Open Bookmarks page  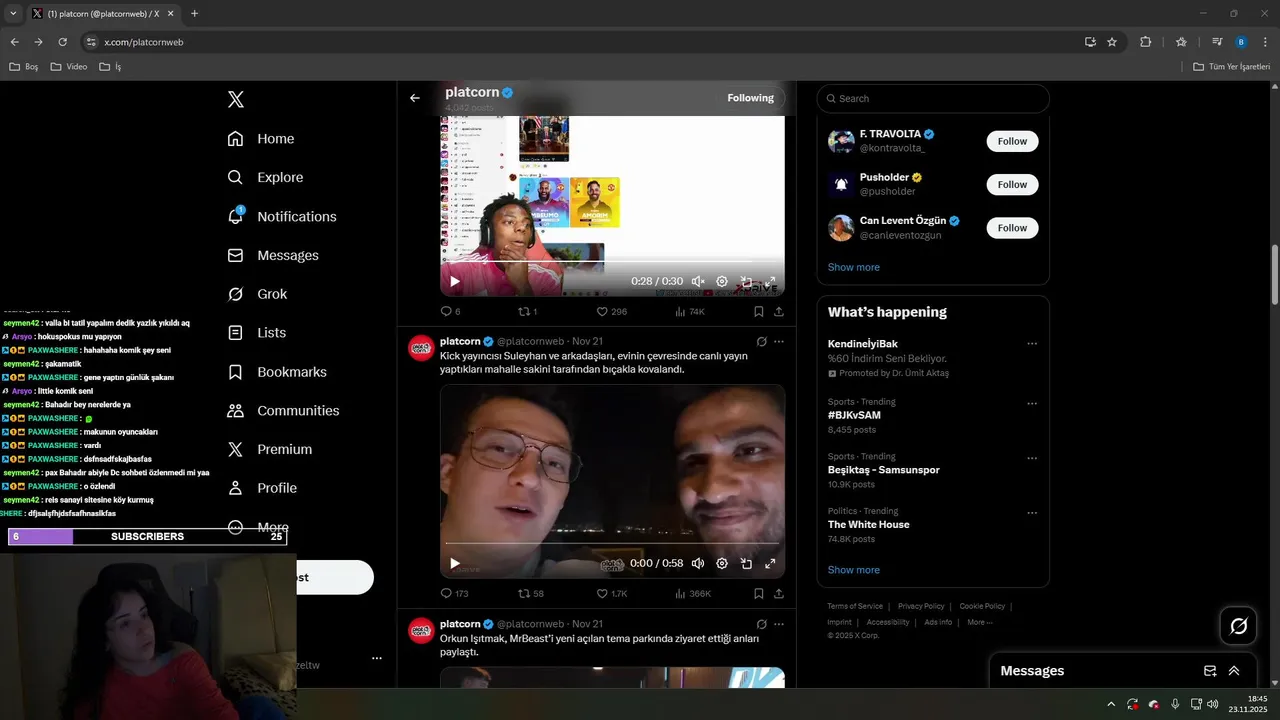[x=277, y=372]
